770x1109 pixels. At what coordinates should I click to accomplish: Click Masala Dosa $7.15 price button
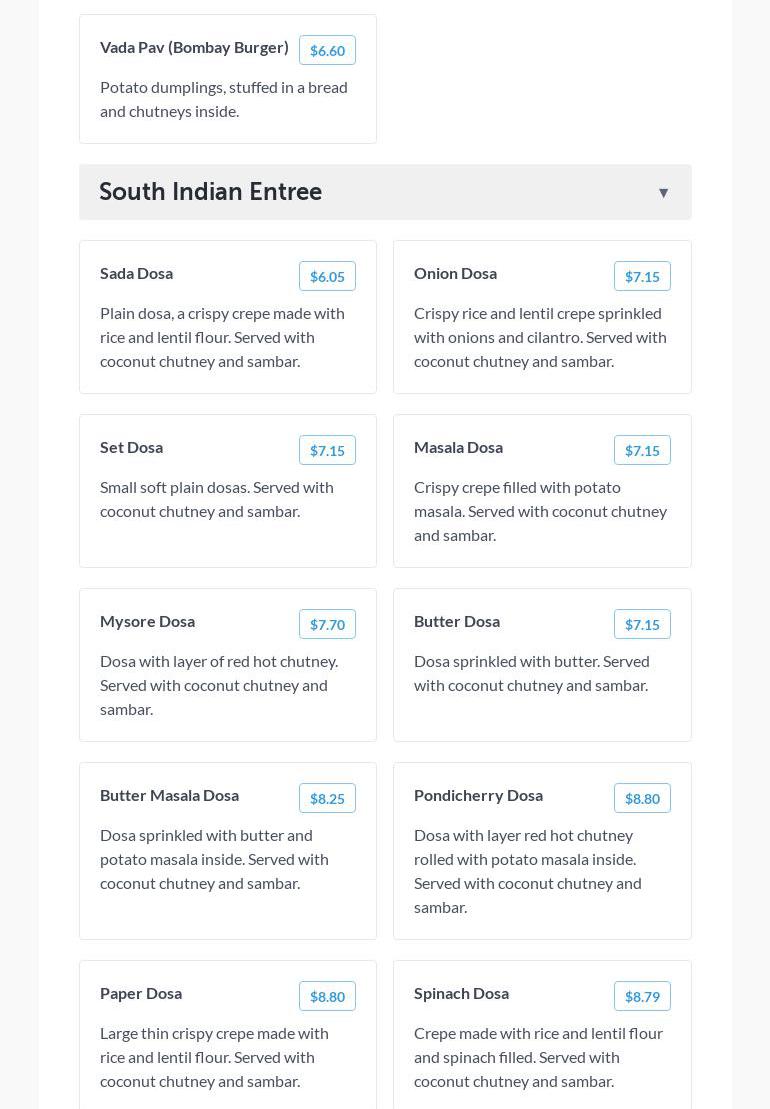[x=642, y=451]
